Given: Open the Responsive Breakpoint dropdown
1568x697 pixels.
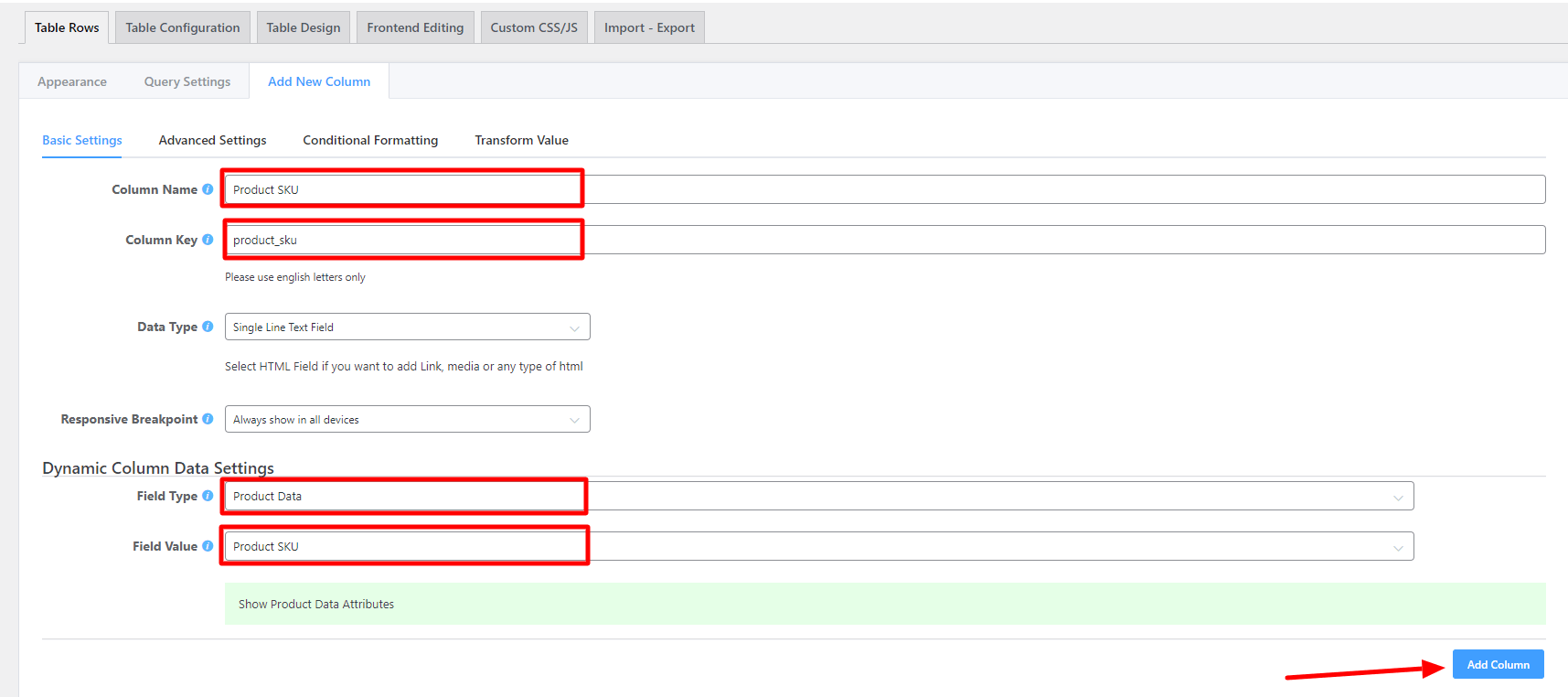Looking at the screenshot, I should [x=407, y=419].
